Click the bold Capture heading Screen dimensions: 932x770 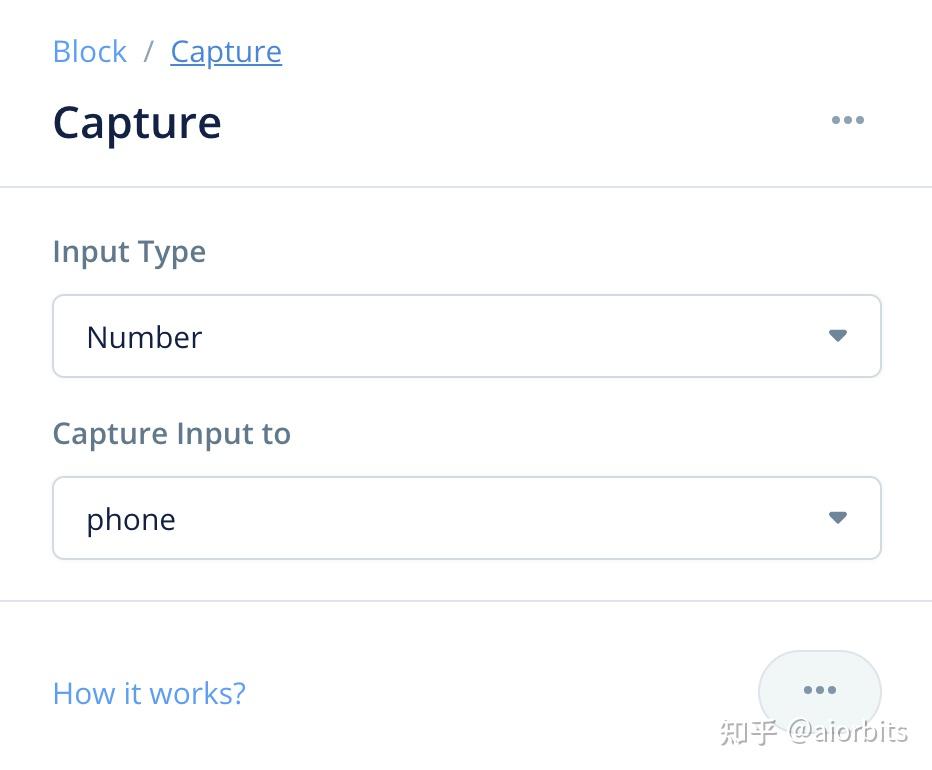[137, 123]
